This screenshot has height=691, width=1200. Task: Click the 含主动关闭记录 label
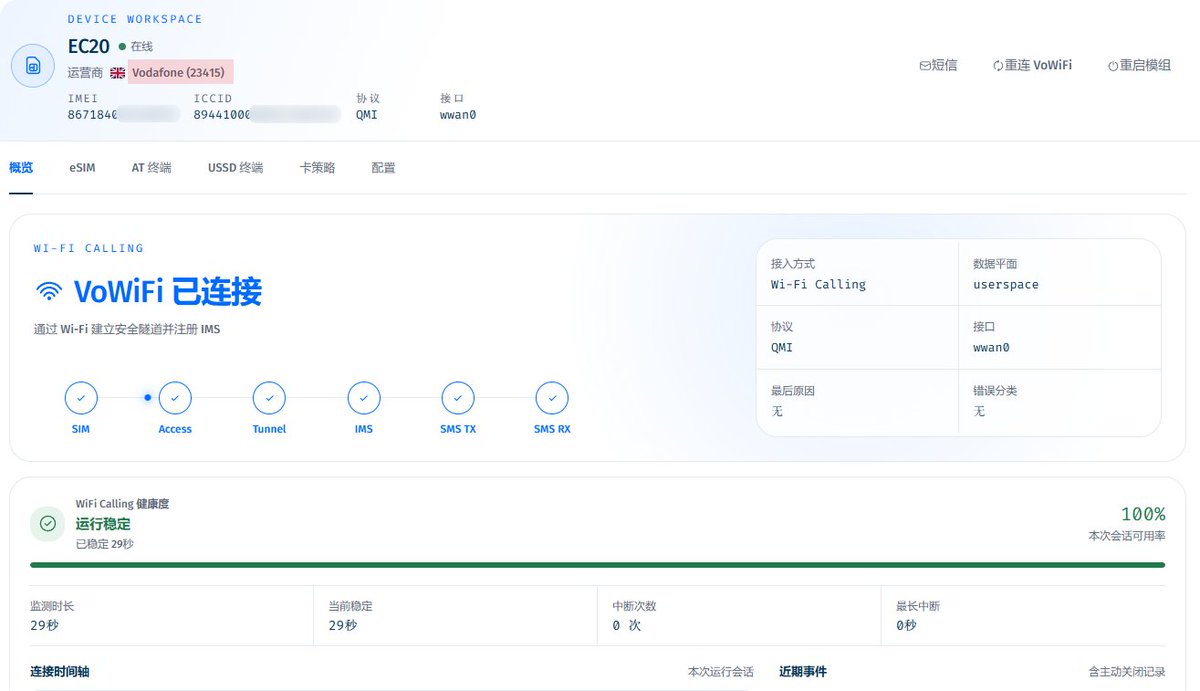[1127, 672]
